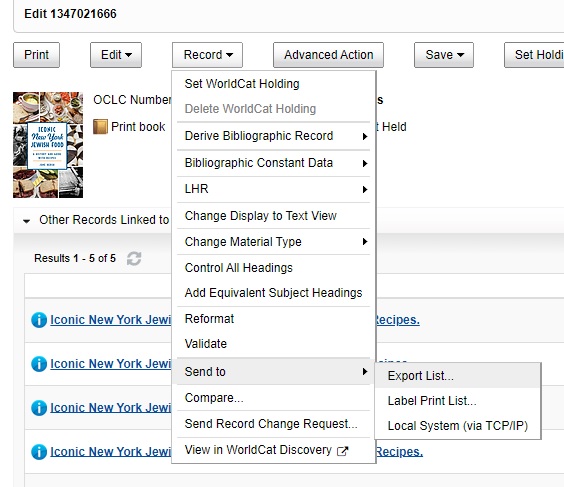Image resolution: width=564 pixels, height=487 pixels.
Task: Click info icon of second Iconic New York result
Action: pos(39,364)
